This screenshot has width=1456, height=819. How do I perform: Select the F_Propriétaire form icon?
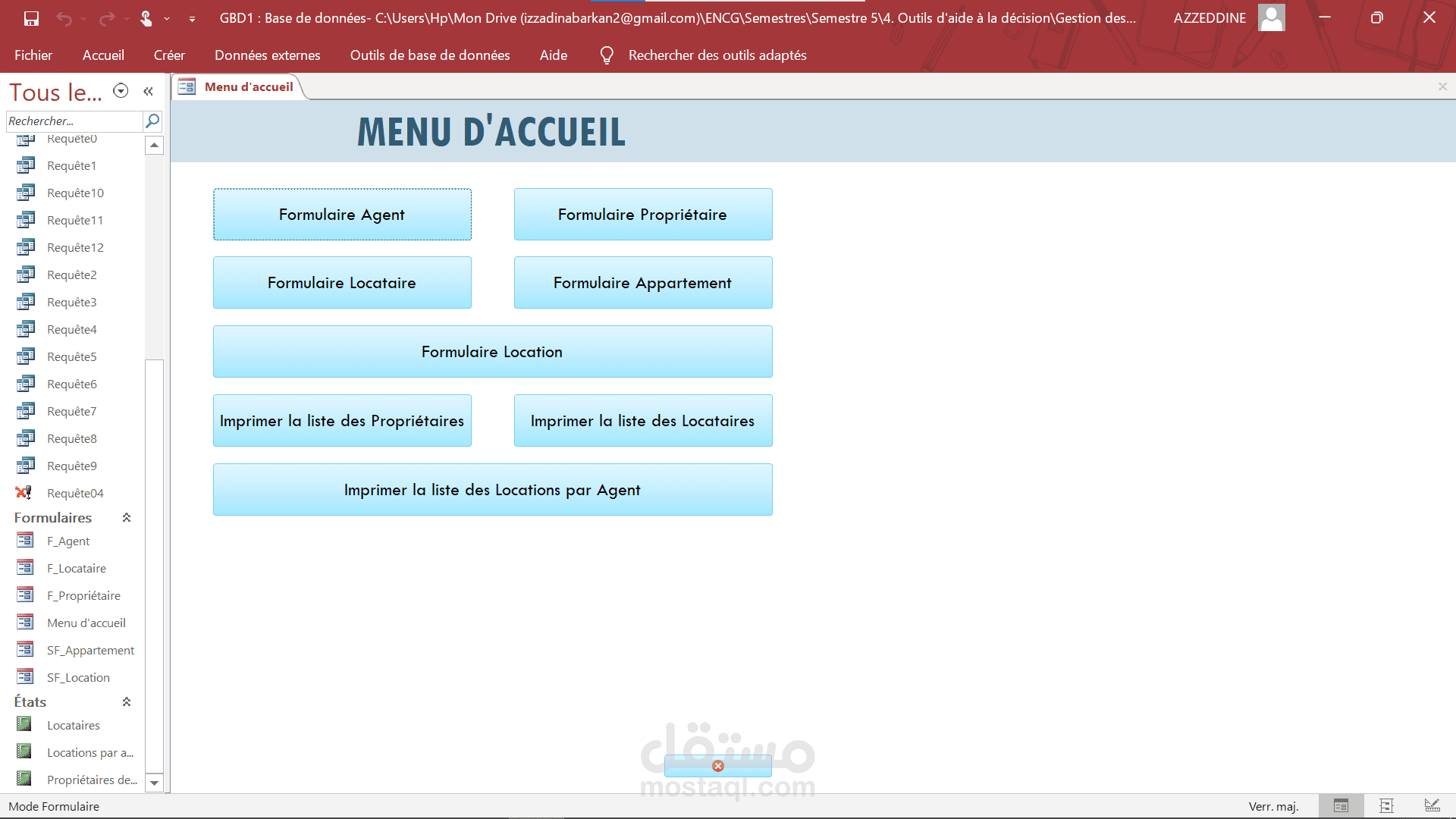click(x=25, y=595)
